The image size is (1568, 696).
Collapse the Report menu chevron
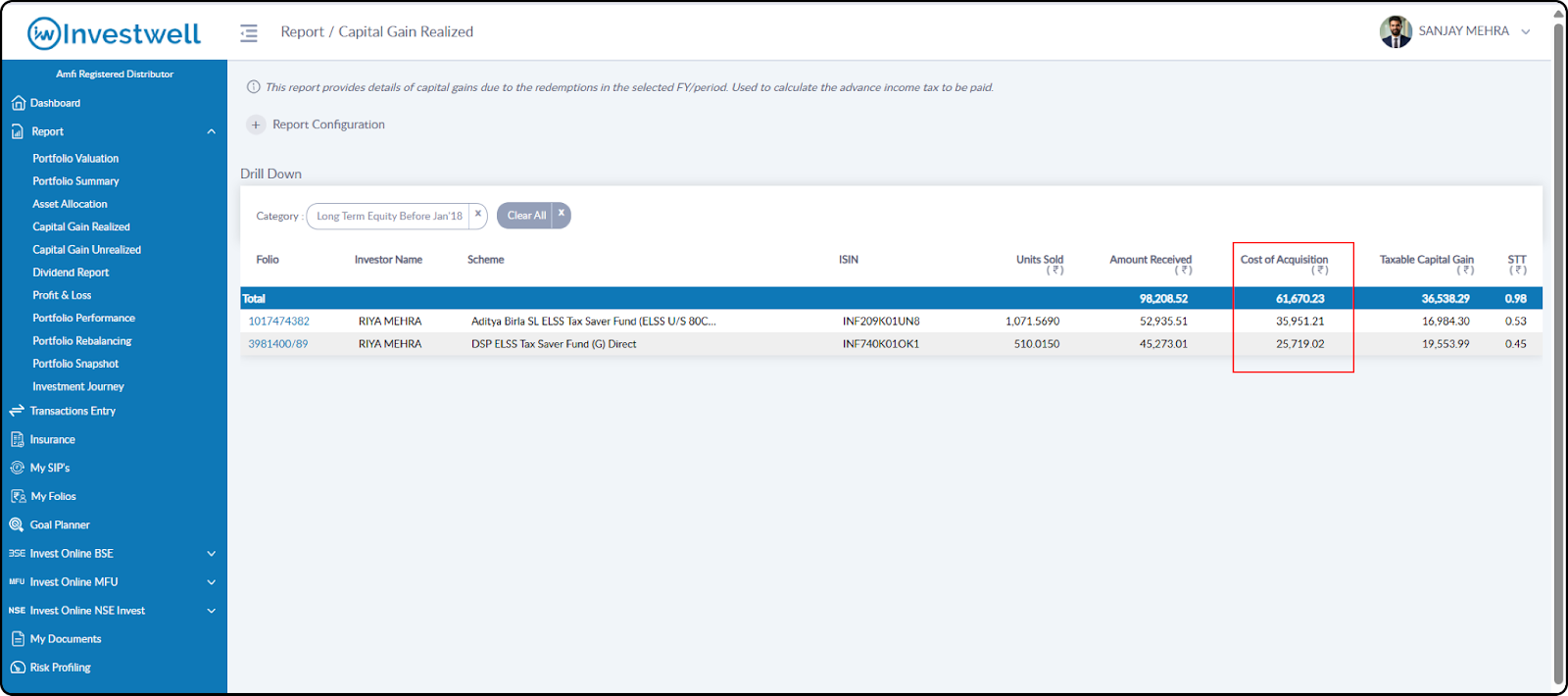(212, 131)
